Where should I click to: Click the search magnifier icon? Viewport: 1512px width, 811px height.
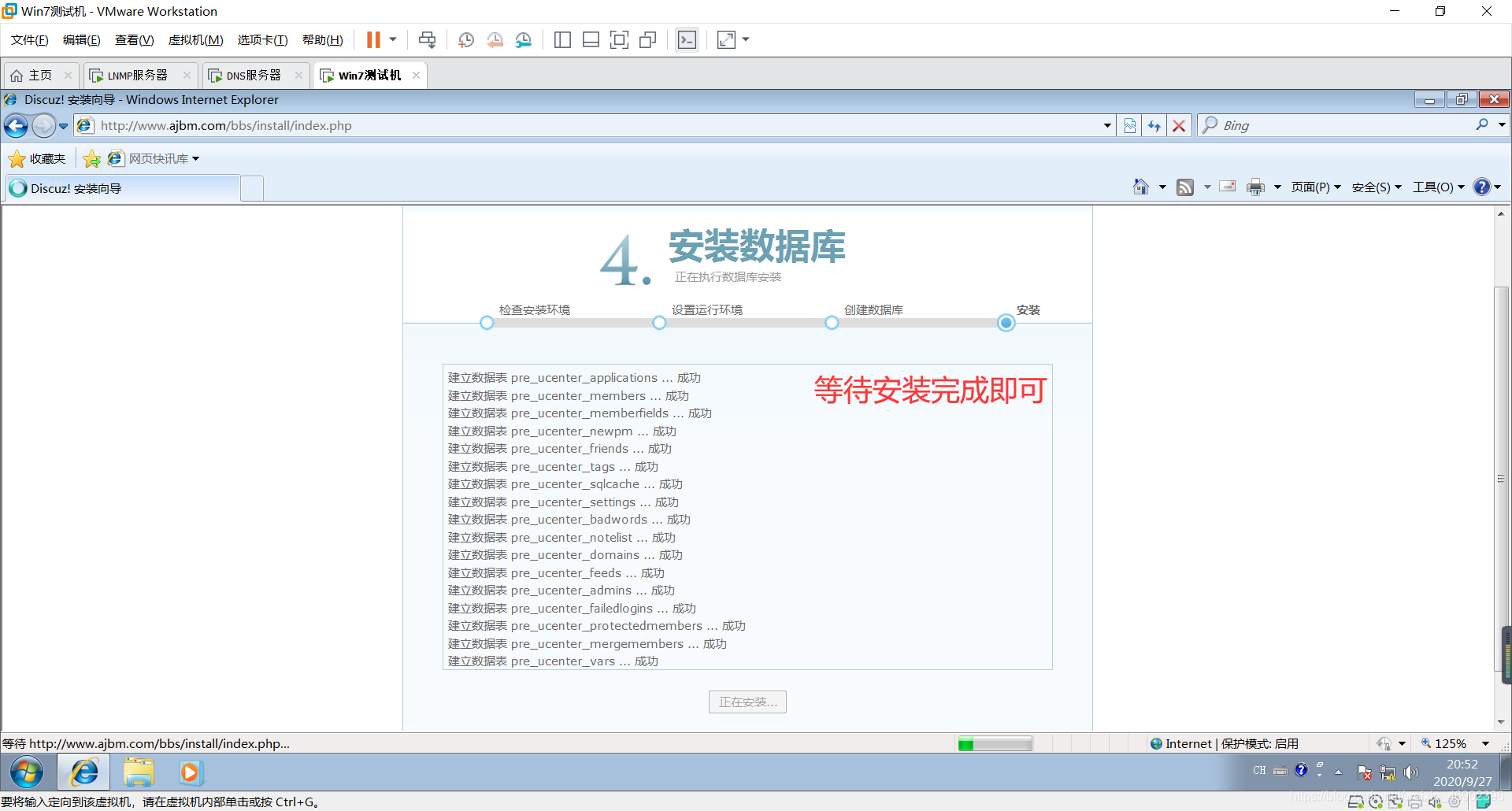tap(1482, 124)
